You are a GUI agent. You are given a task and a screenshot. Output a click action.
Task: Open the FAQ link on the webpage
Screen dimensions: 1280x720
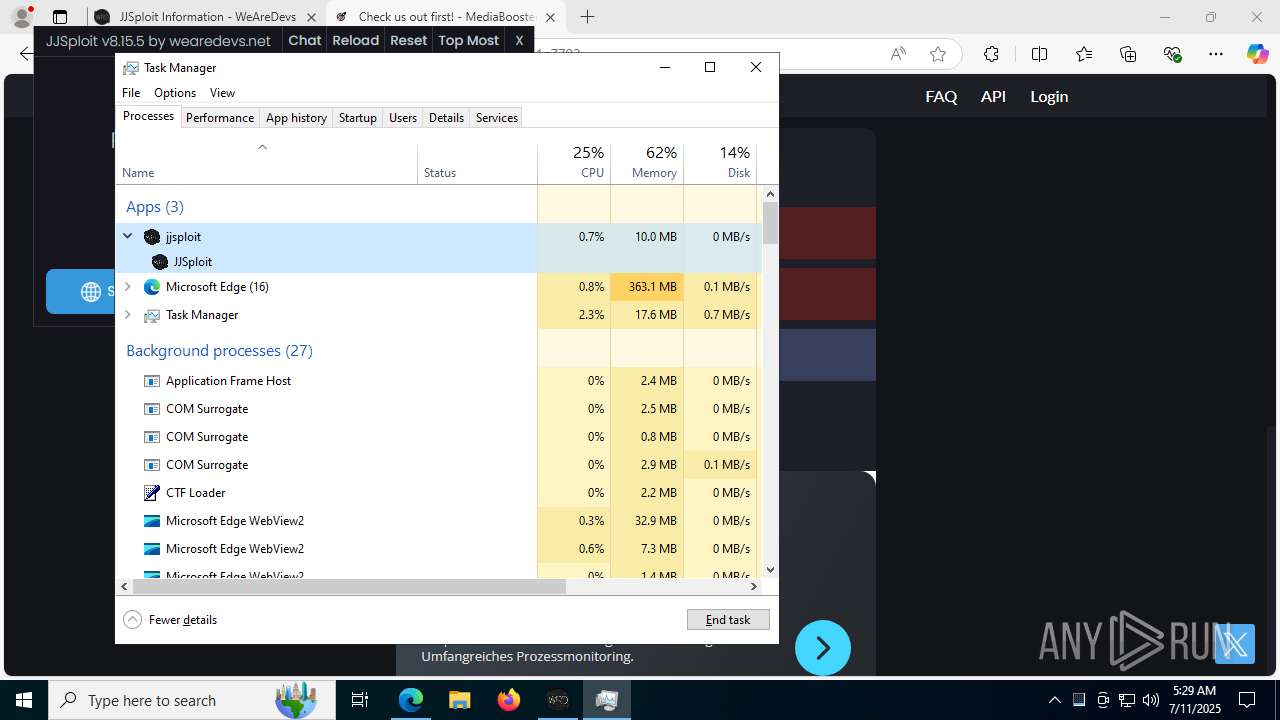tap(941, 97)
